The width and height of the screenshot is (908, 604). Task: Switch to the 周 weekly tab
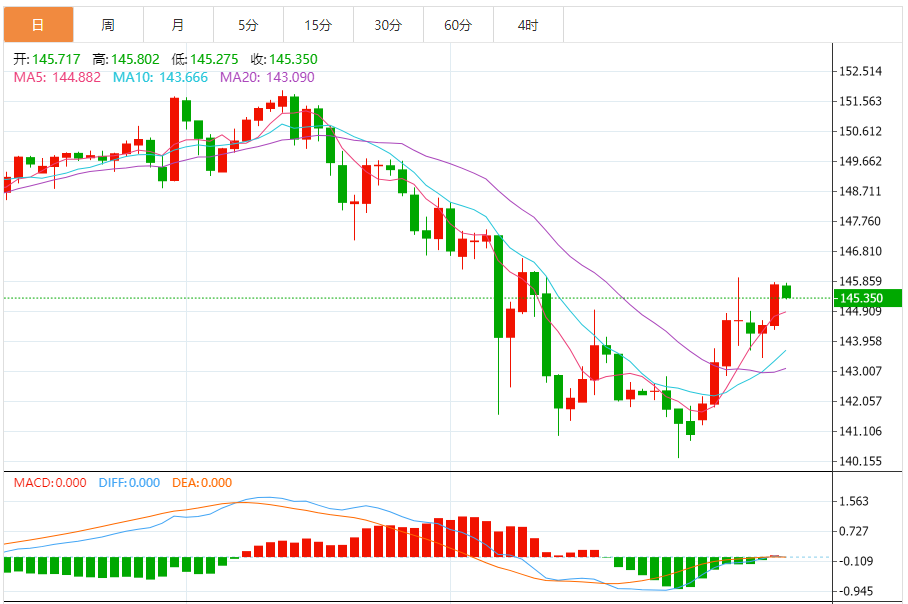[108, 25]
